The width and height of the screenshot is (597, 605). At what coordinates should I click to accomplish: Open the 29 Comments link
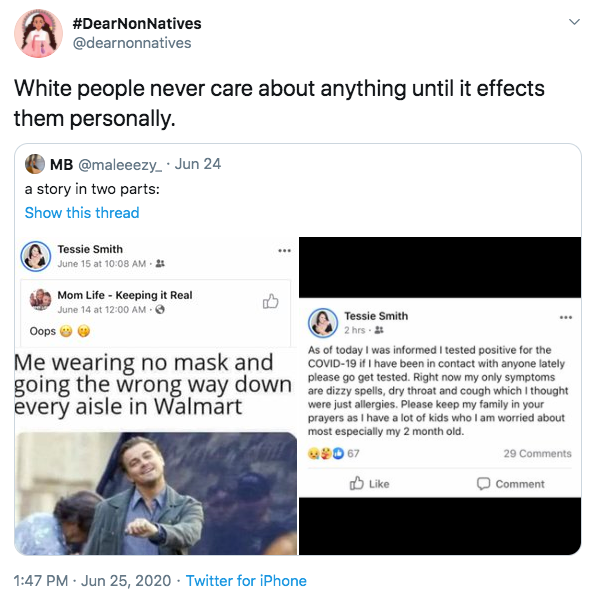[537, 453]
